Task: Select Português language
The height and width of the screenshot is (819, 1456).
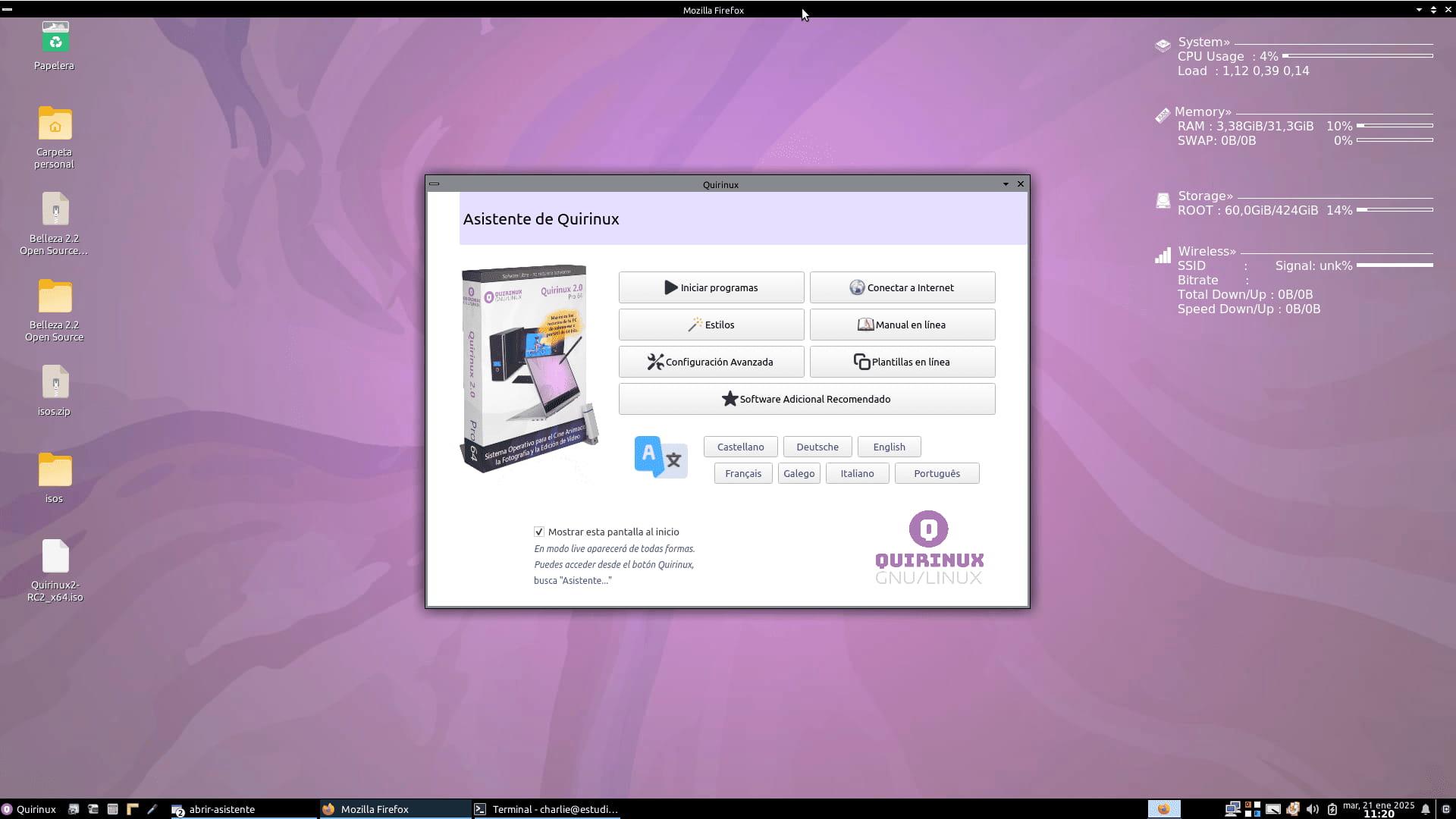Action: tap(937, 473)
